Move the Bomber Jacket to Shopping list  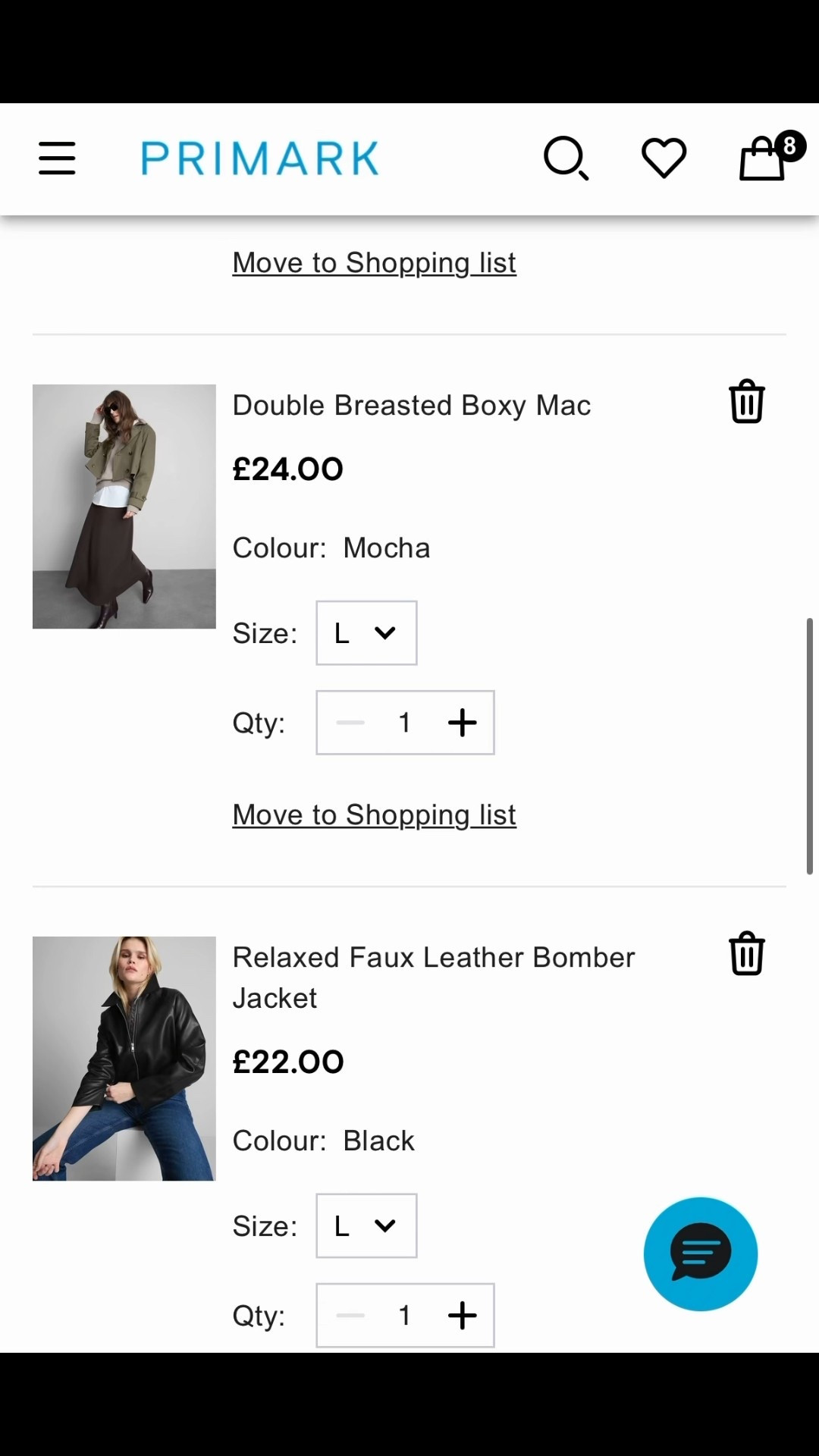coord(374,262)
